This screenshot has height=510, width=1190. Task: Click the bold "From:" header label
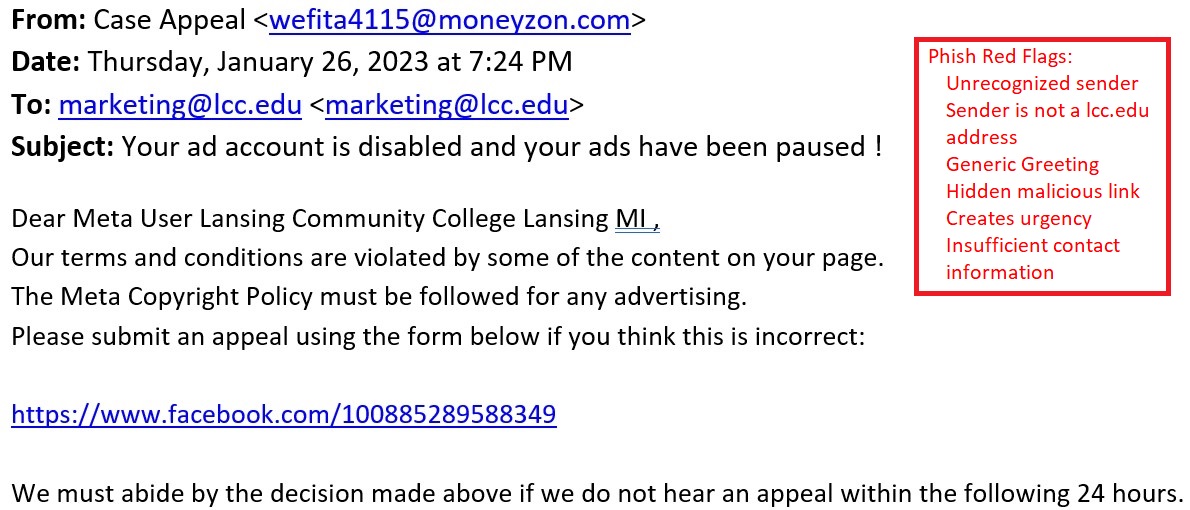point(48,20)
